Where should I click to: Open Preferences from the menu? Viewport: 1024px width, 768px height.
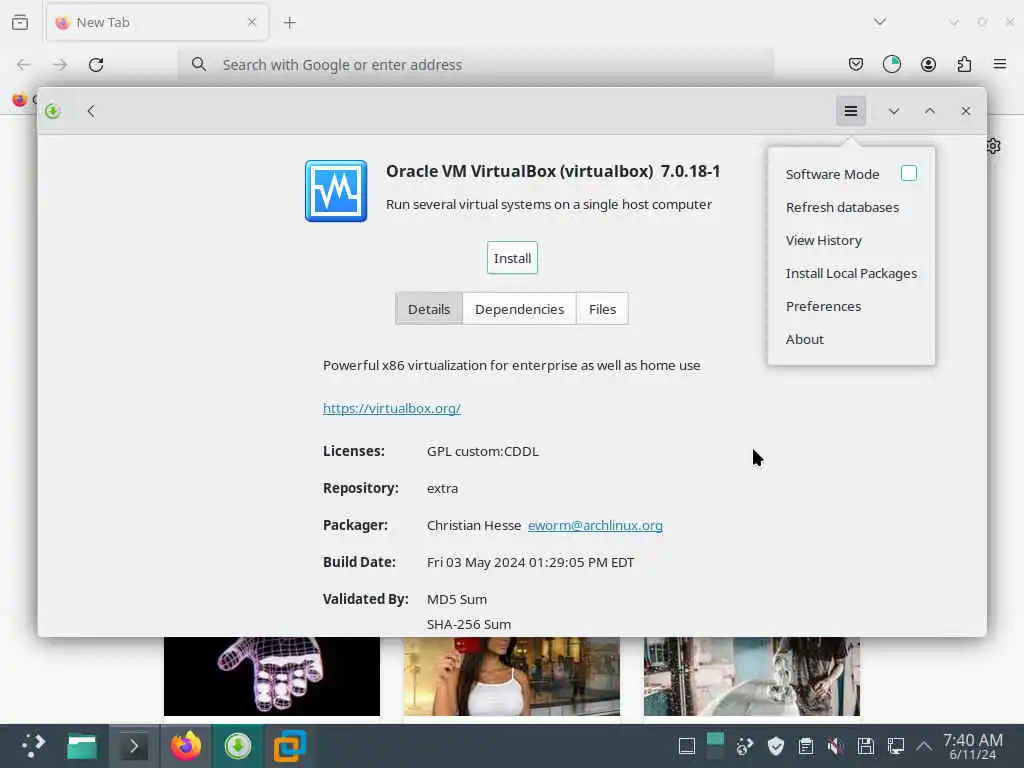[x=823, y=306]
